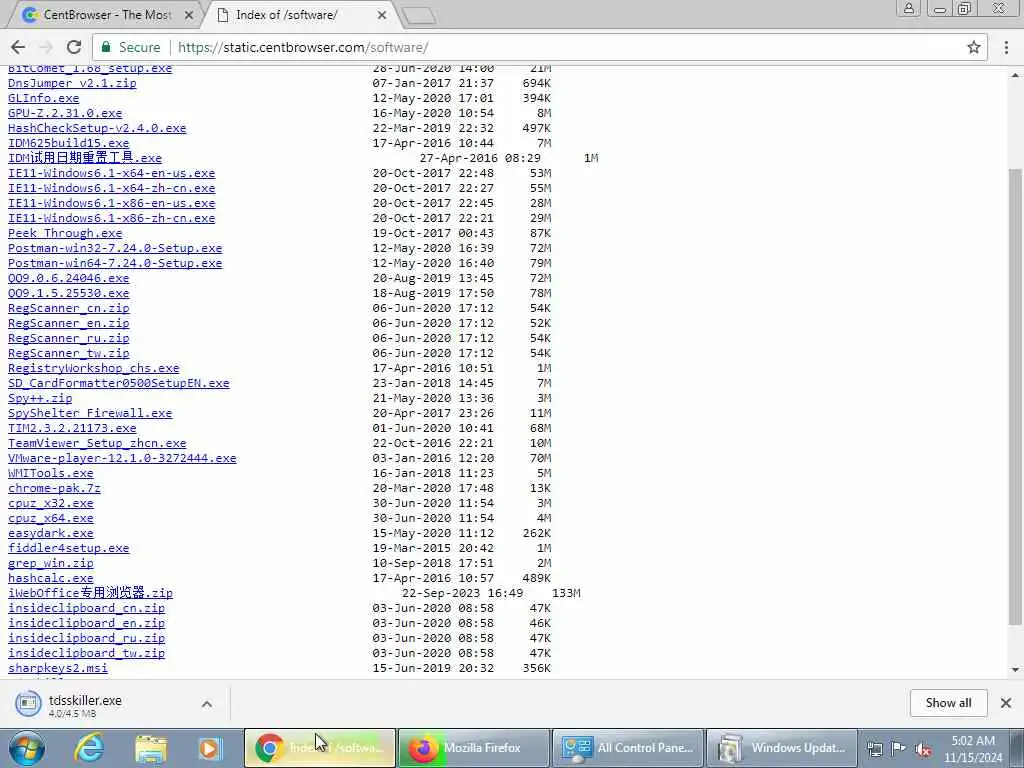
Task: Click the muted volume tray icon
Action: pos(923,749)
